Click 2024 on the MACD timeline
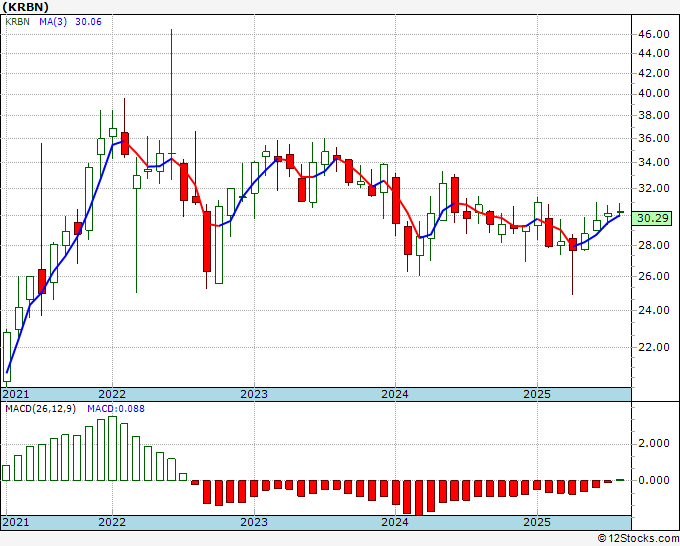Viewport: 680px width, 546px height. 395,522
